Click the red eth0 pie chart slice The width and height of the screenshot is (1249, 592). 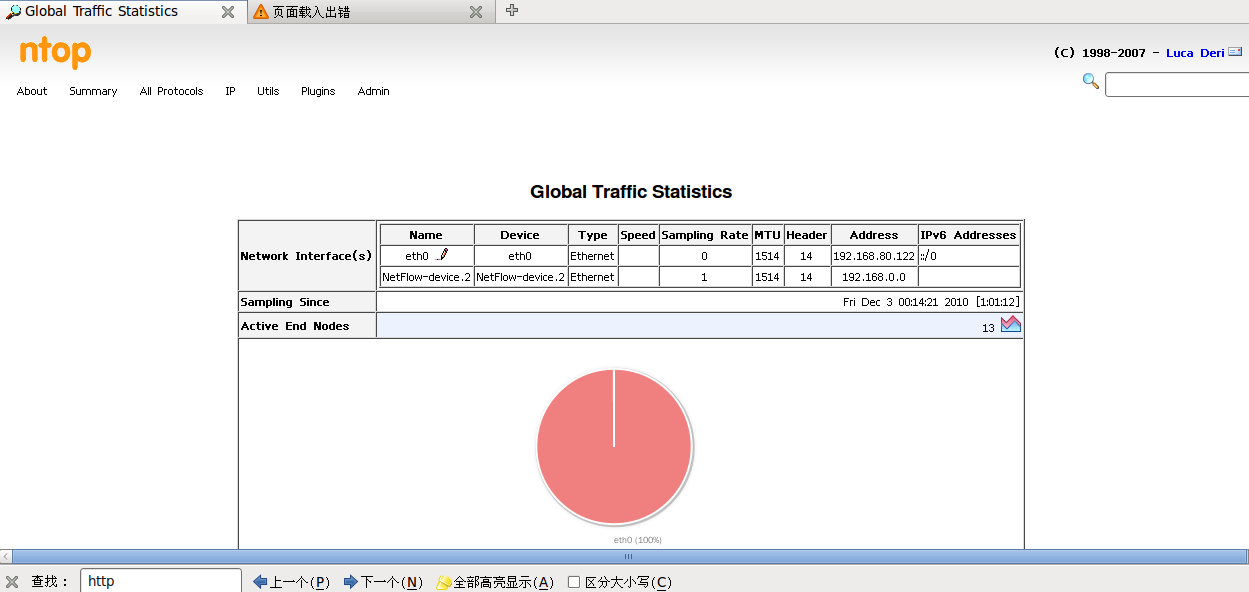(x=614, y=447)
